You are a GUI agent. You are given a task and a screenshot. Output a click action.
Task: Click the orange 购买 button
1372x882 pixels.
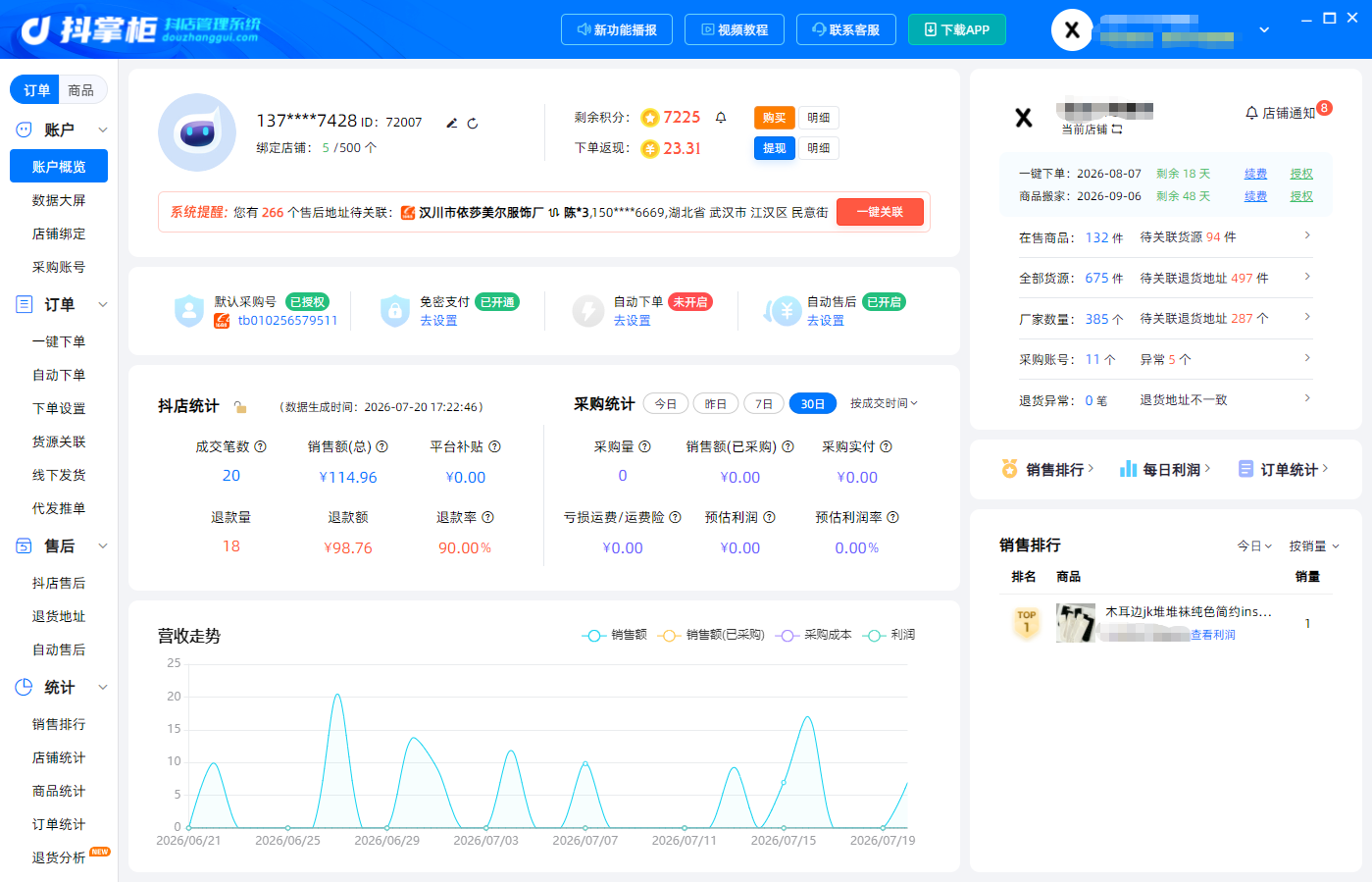tap(775, 118)
